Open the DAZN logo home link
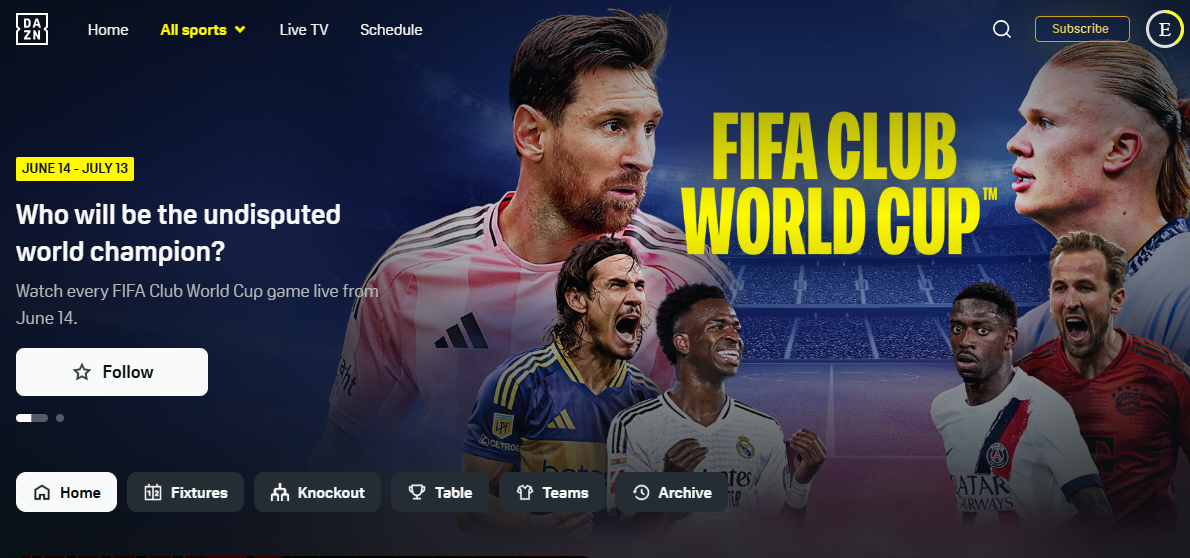Viewport: 1190px width, 558px height. click(x=32, y=30)
